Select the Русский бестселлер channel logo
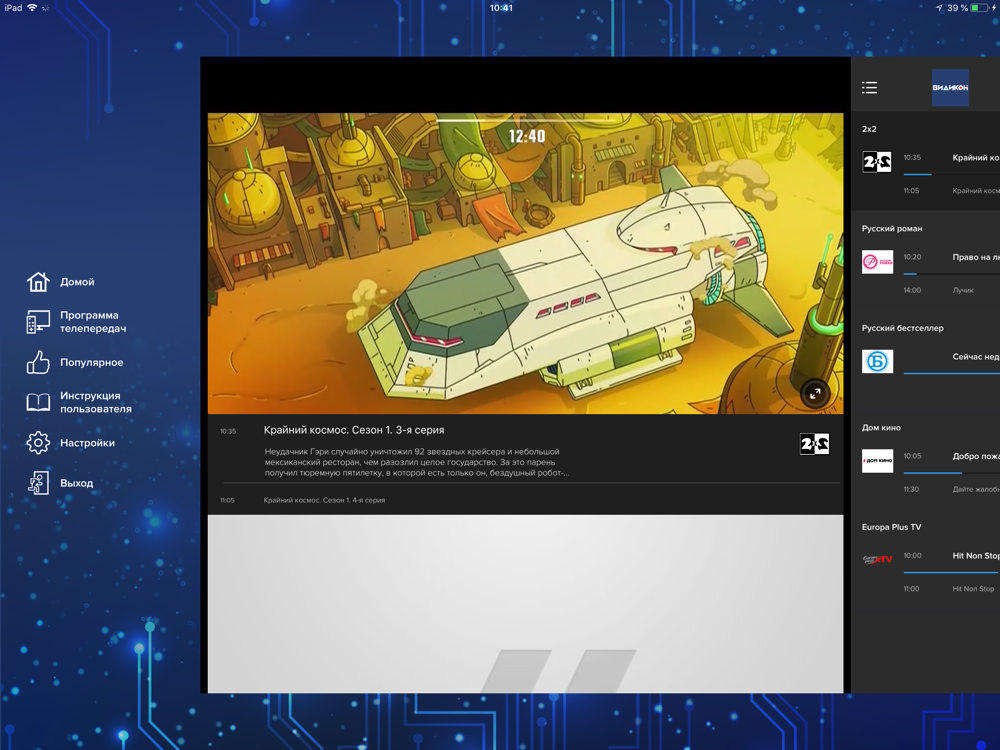Viewport: 1000px width, 750px height. point(877,361)
